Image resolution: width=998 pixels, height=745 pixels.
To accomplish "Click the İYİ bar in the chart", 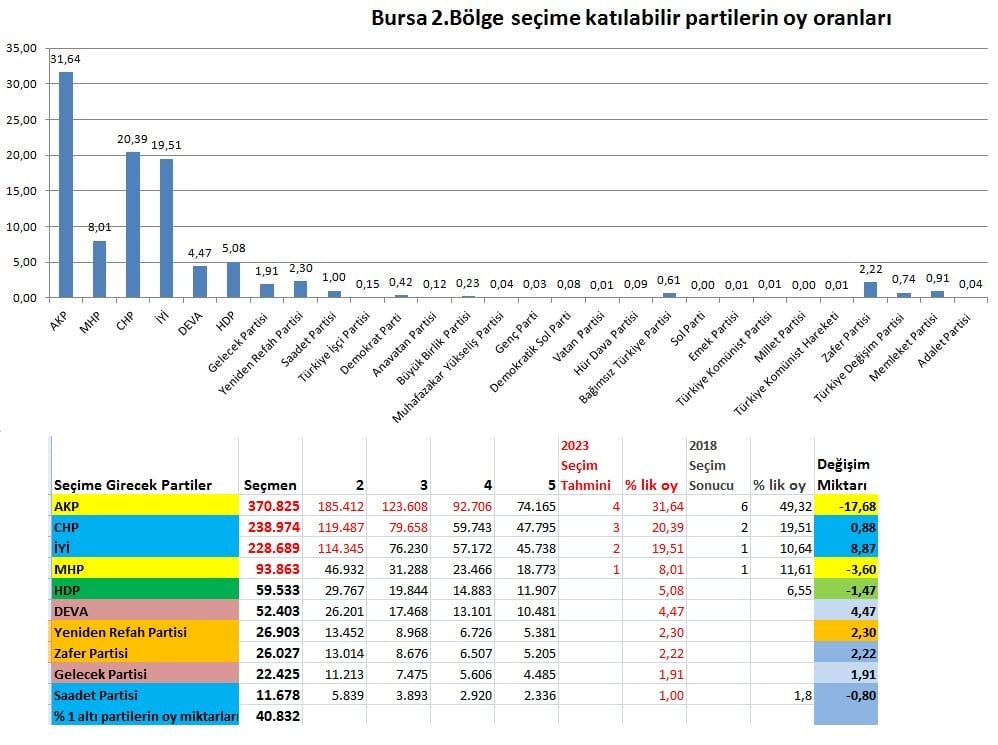I will 166,228.
